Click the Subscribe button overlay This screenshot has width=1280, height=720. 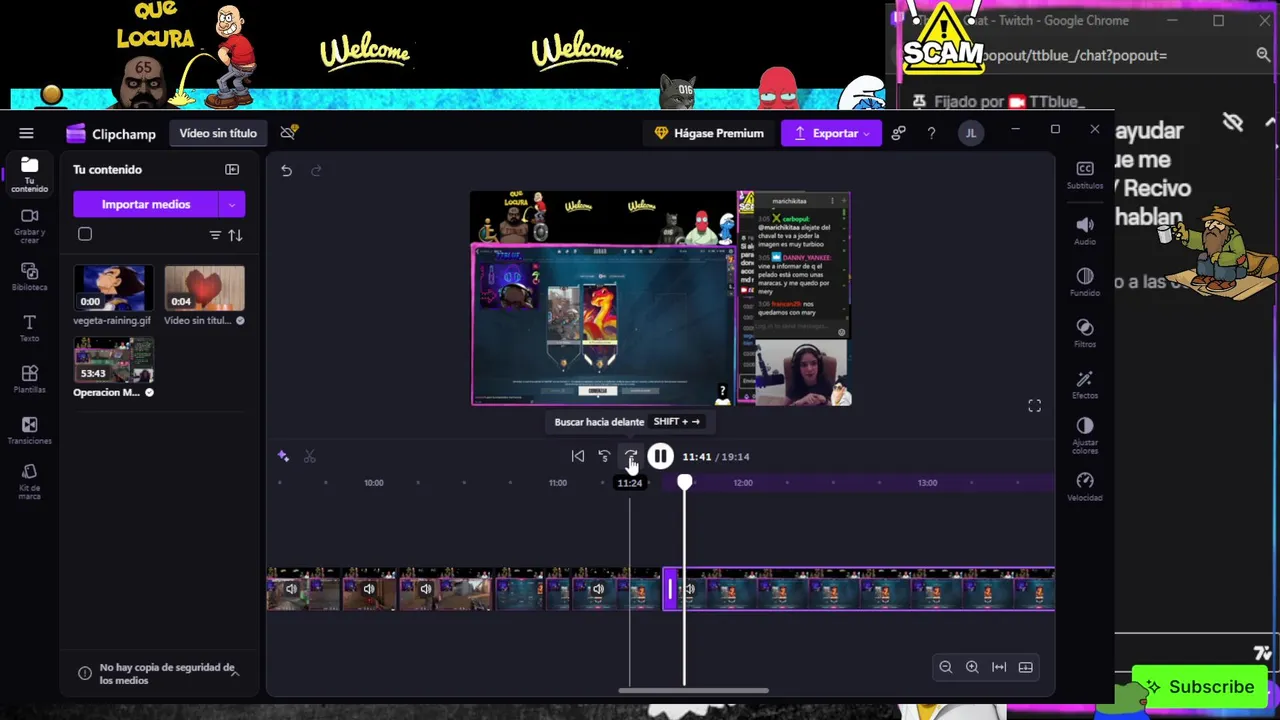(x=1199, y=687)
